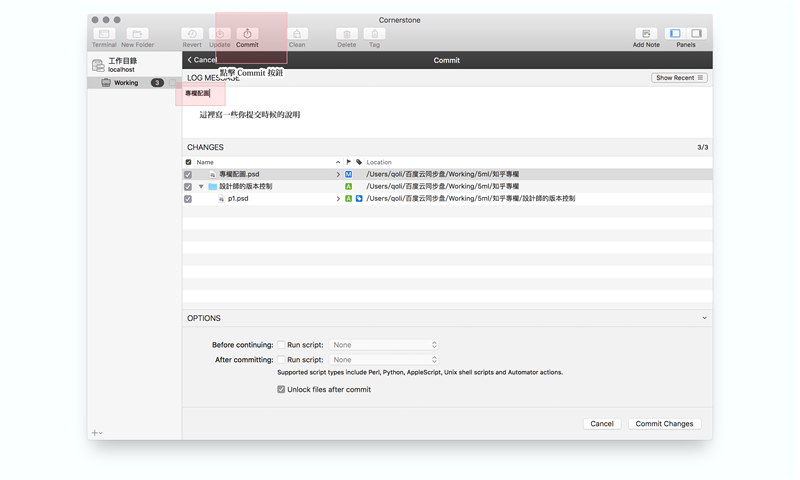This screenshot has height=480, width=800.
Task: Click the Add Note toolbar icon
Action: coord(646,34)
